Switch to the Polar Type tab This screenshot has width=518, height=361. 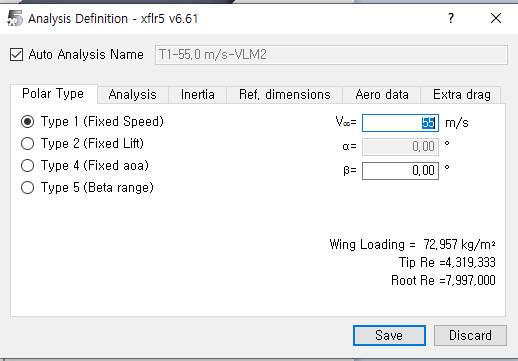[x=53, y=94]
